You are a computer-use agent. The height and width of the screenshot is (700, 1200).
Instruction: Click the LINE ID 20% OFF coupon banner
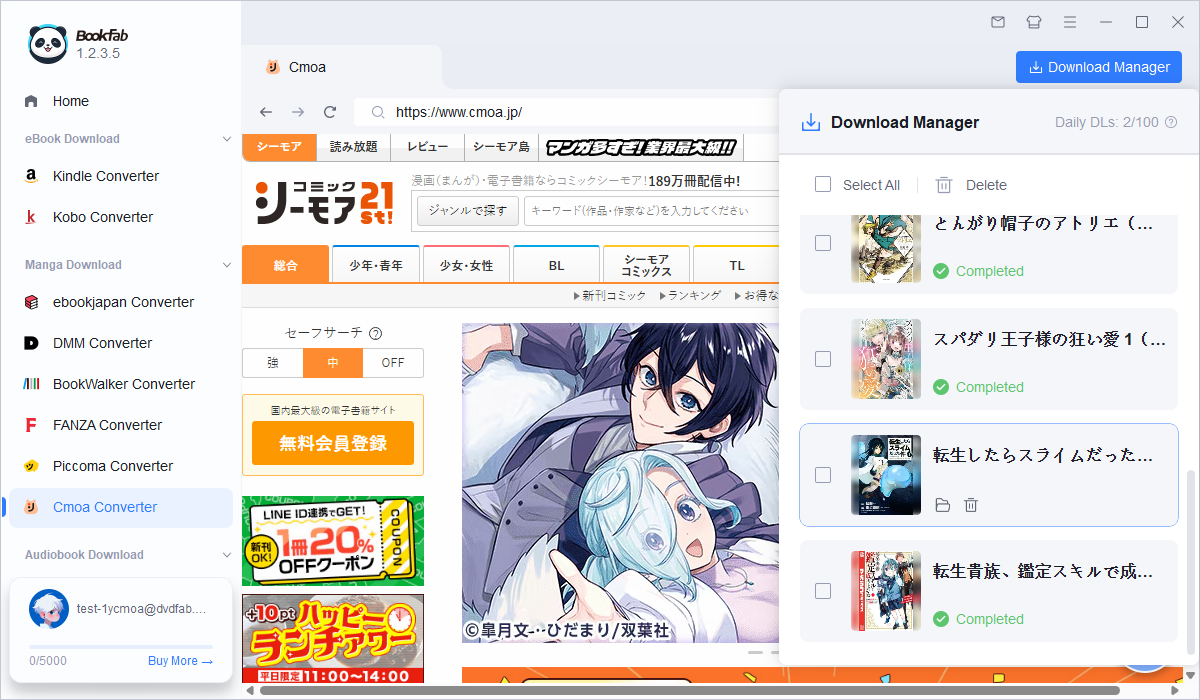point(333,541)
